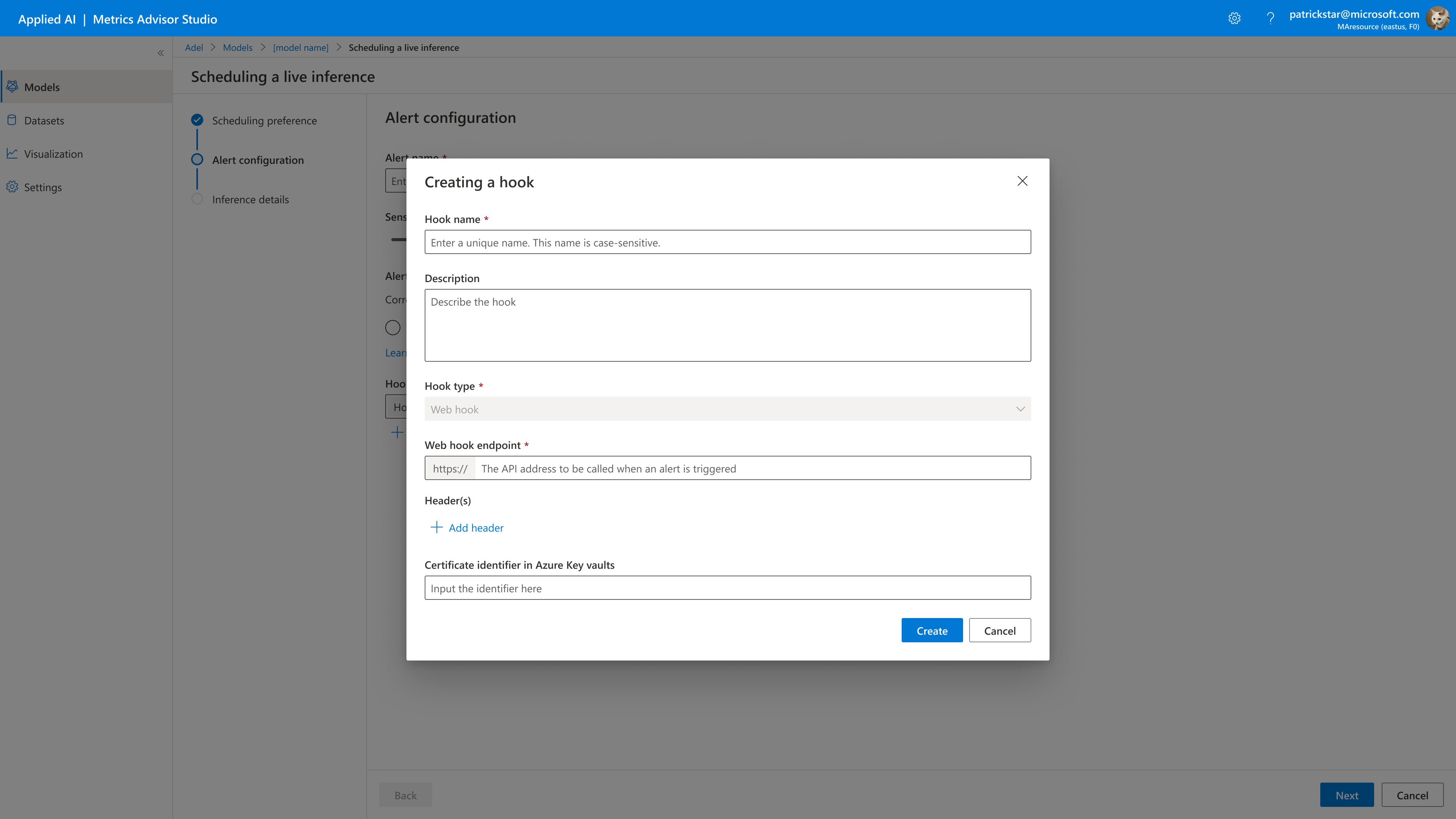This screenshot has height=819, width=1456.
Task: Click the dialog's Cancel button
Action: click(x=999, y=630)
